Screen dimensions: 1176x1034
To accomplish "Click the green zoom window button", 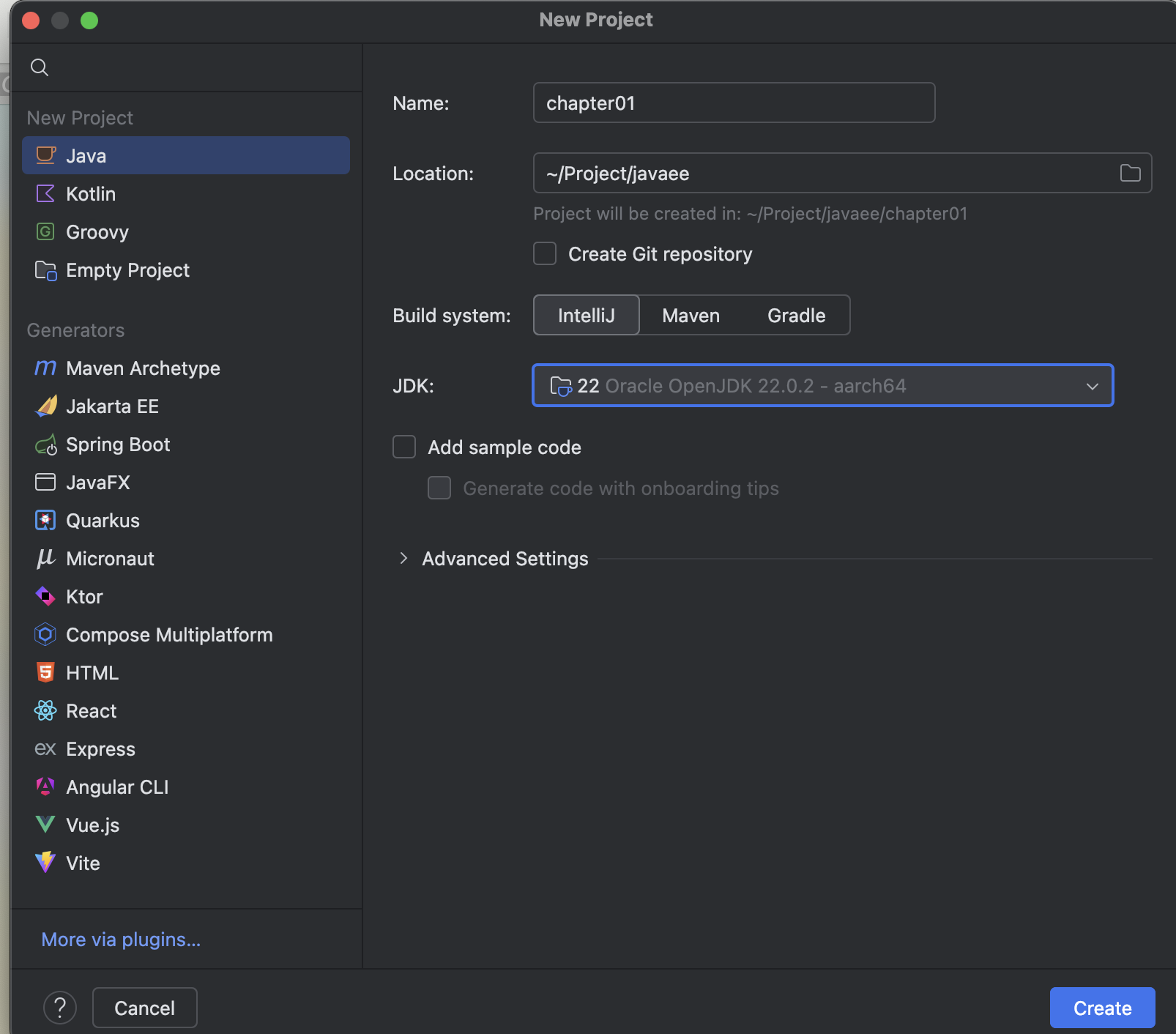I will pos(89,21).
